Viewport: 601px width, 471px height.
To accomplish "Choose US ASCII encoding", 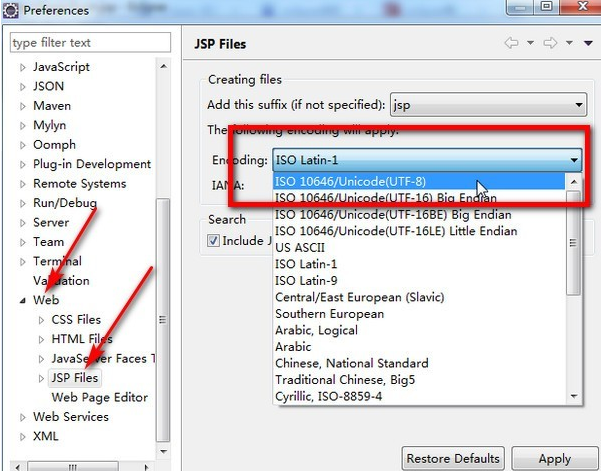I will click(419, 248).
